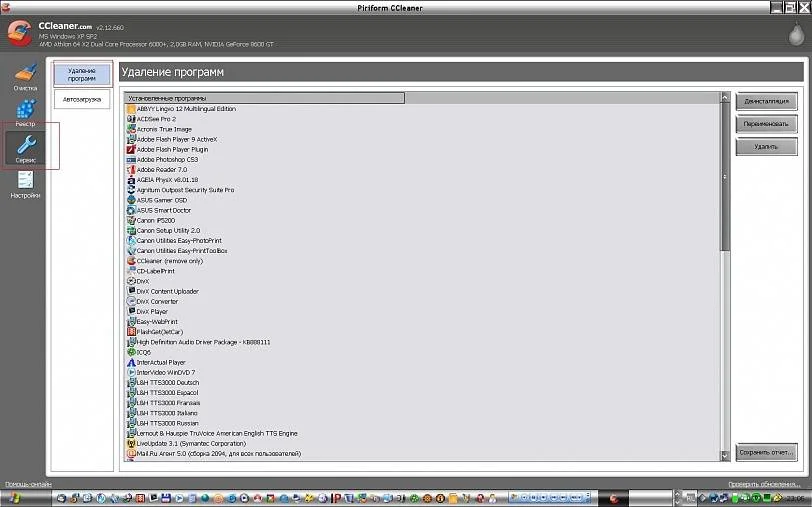Screen dimensions: 812x507
Task: Click the LiveUpdate 3.1 Symantec icon
Action: [x=131, y=443]
